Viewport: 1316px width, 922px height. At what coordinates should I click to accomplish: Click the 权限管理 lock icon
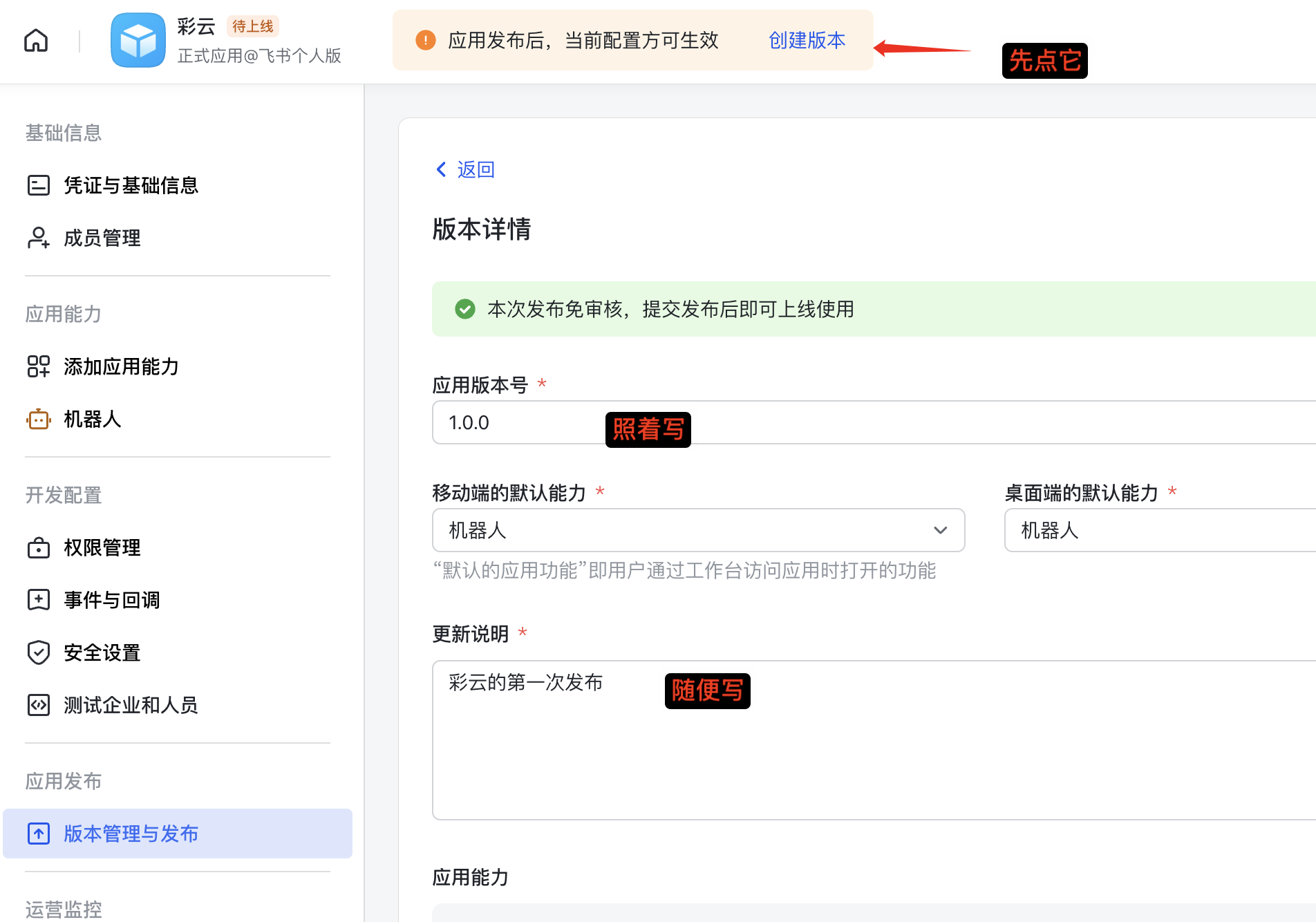39,547
